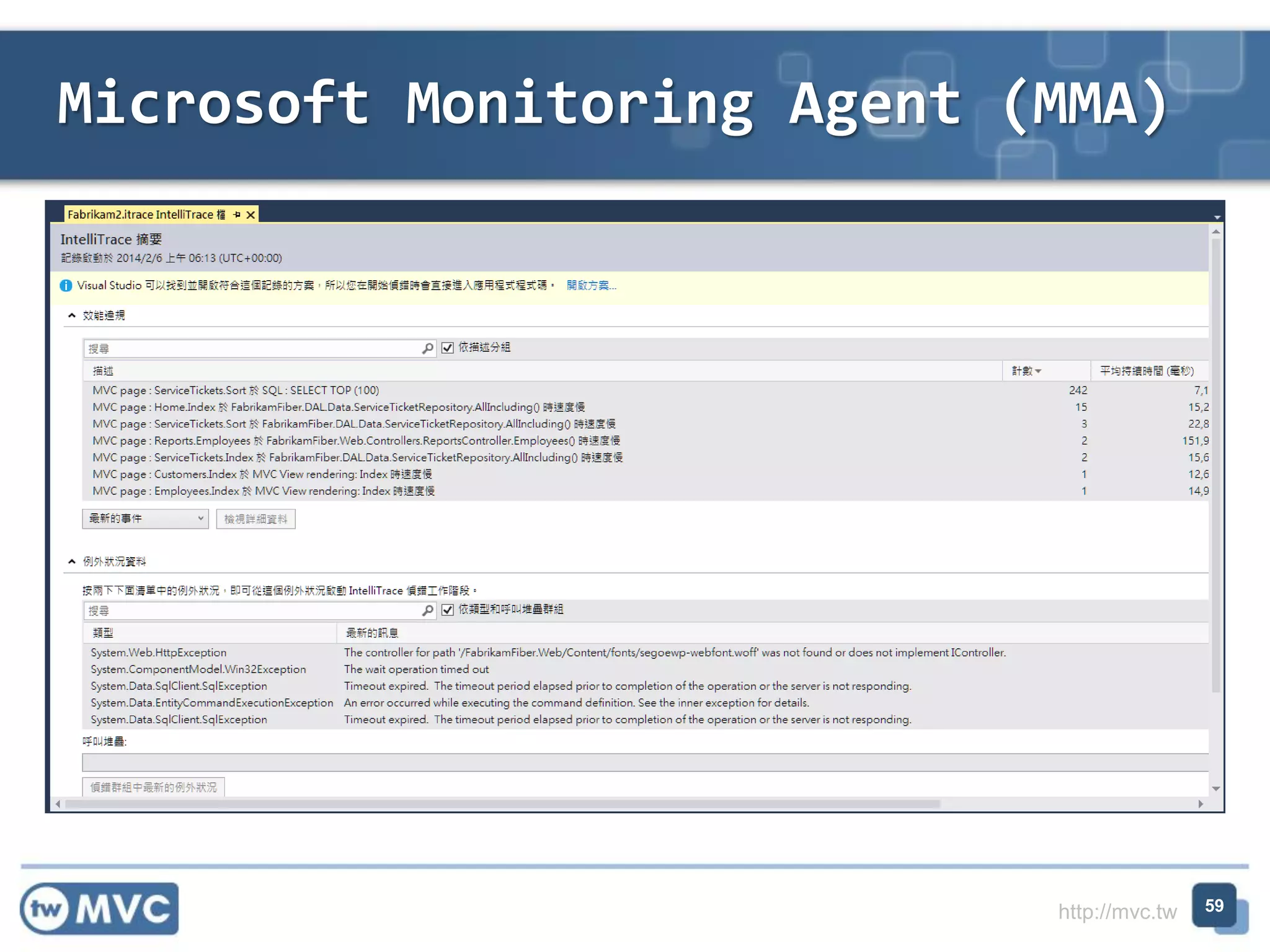1270x952 pixels.
Task: Select the ServiceTickets.Index AllIncluding row
Action: [646, 457]
